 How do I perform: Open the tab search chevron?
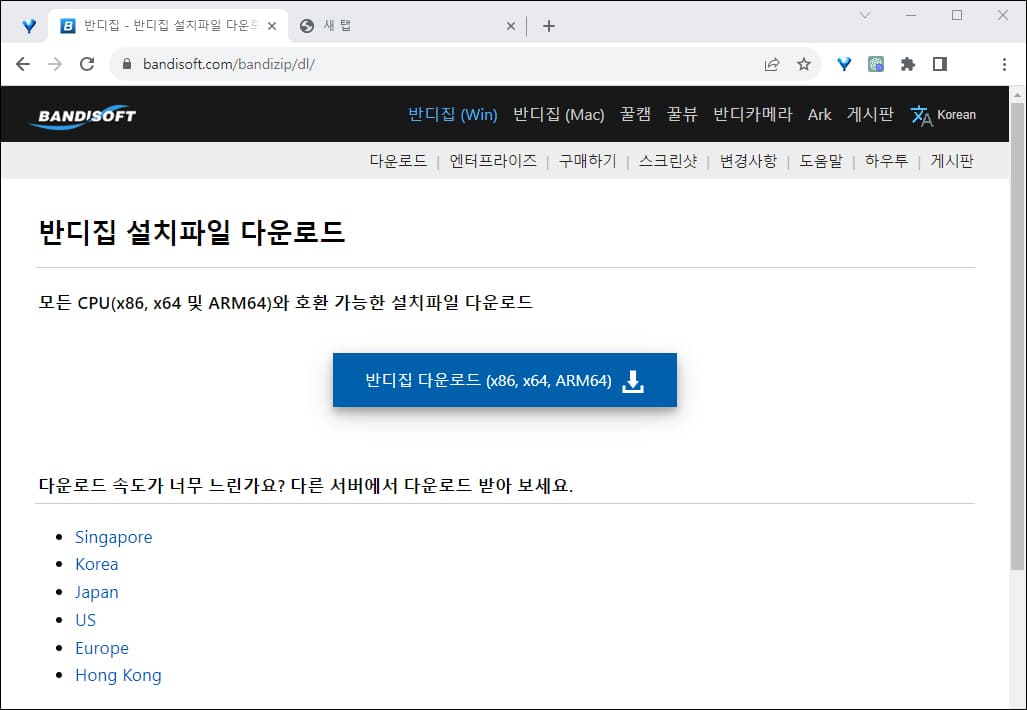(866, 15)
